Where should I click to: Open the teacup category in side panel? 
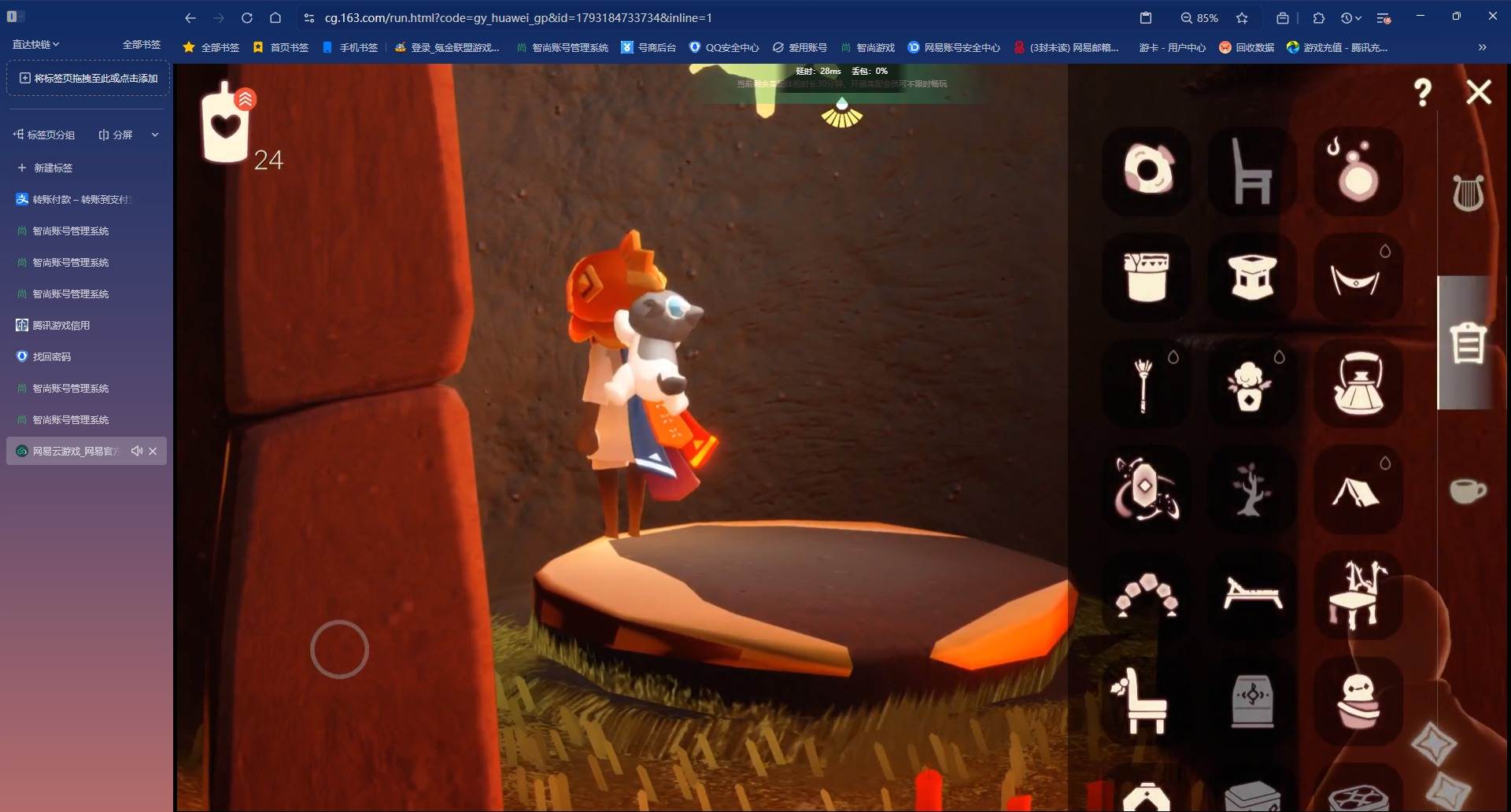[1468, 491]
